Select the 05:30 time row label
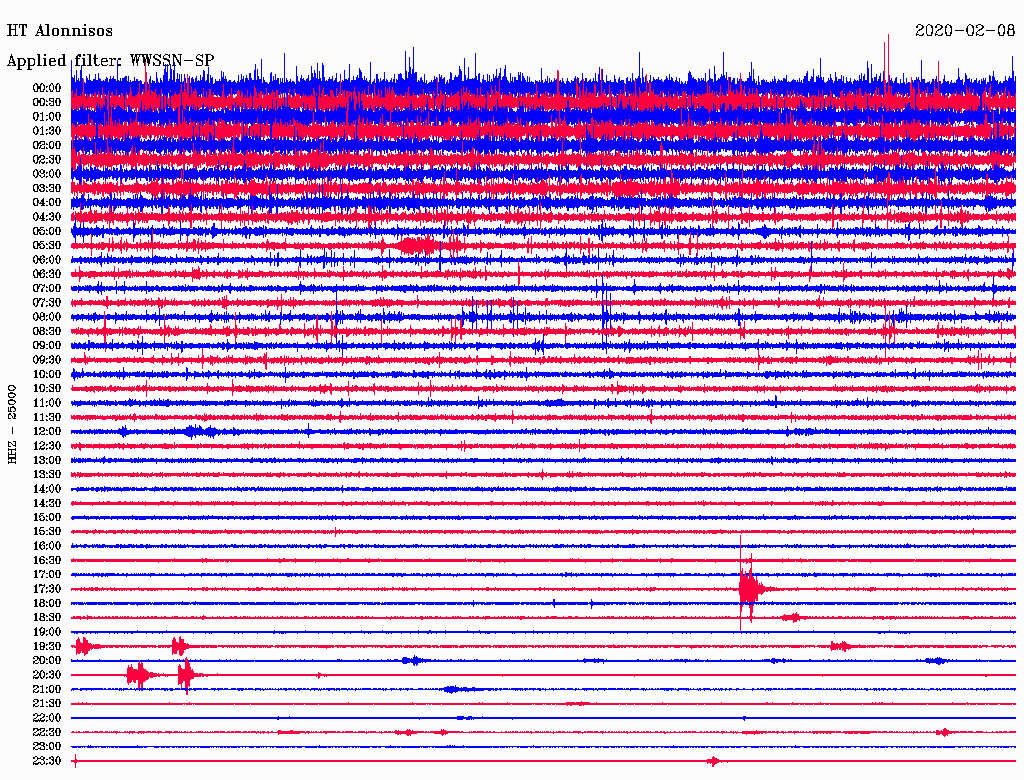The height and width of the screenshot is (780, 1024). click(47, 246)
